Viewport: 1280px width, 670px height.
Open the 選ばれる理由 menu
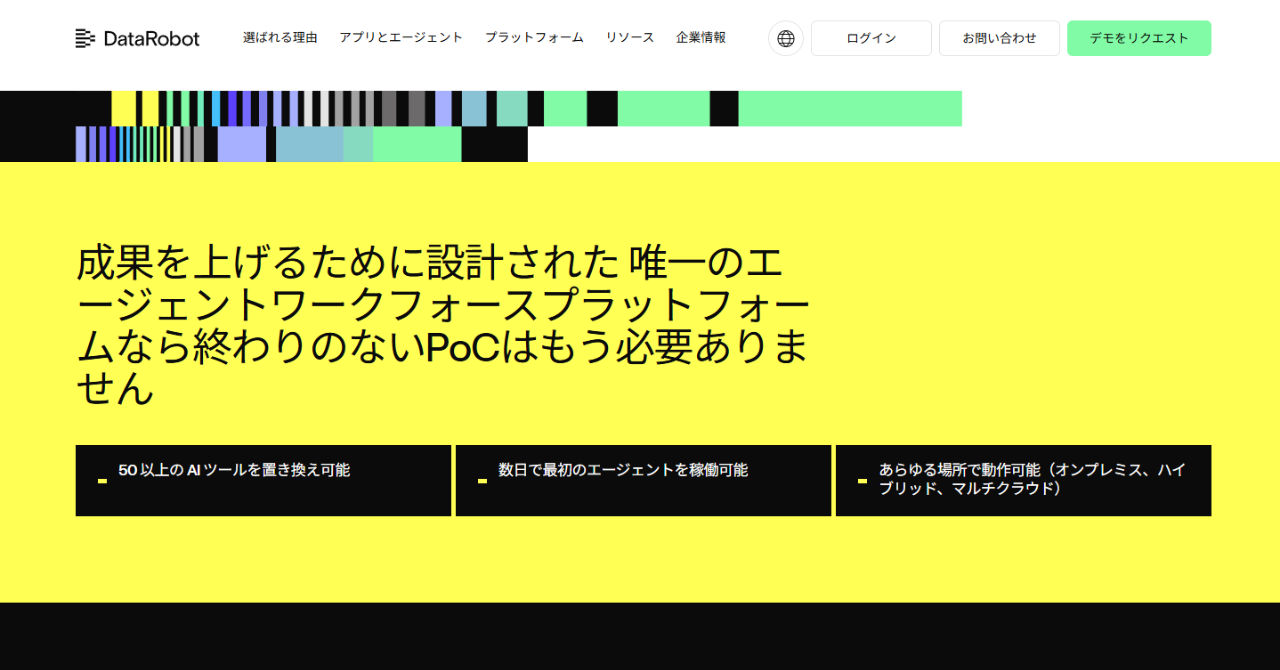[280, 38]
